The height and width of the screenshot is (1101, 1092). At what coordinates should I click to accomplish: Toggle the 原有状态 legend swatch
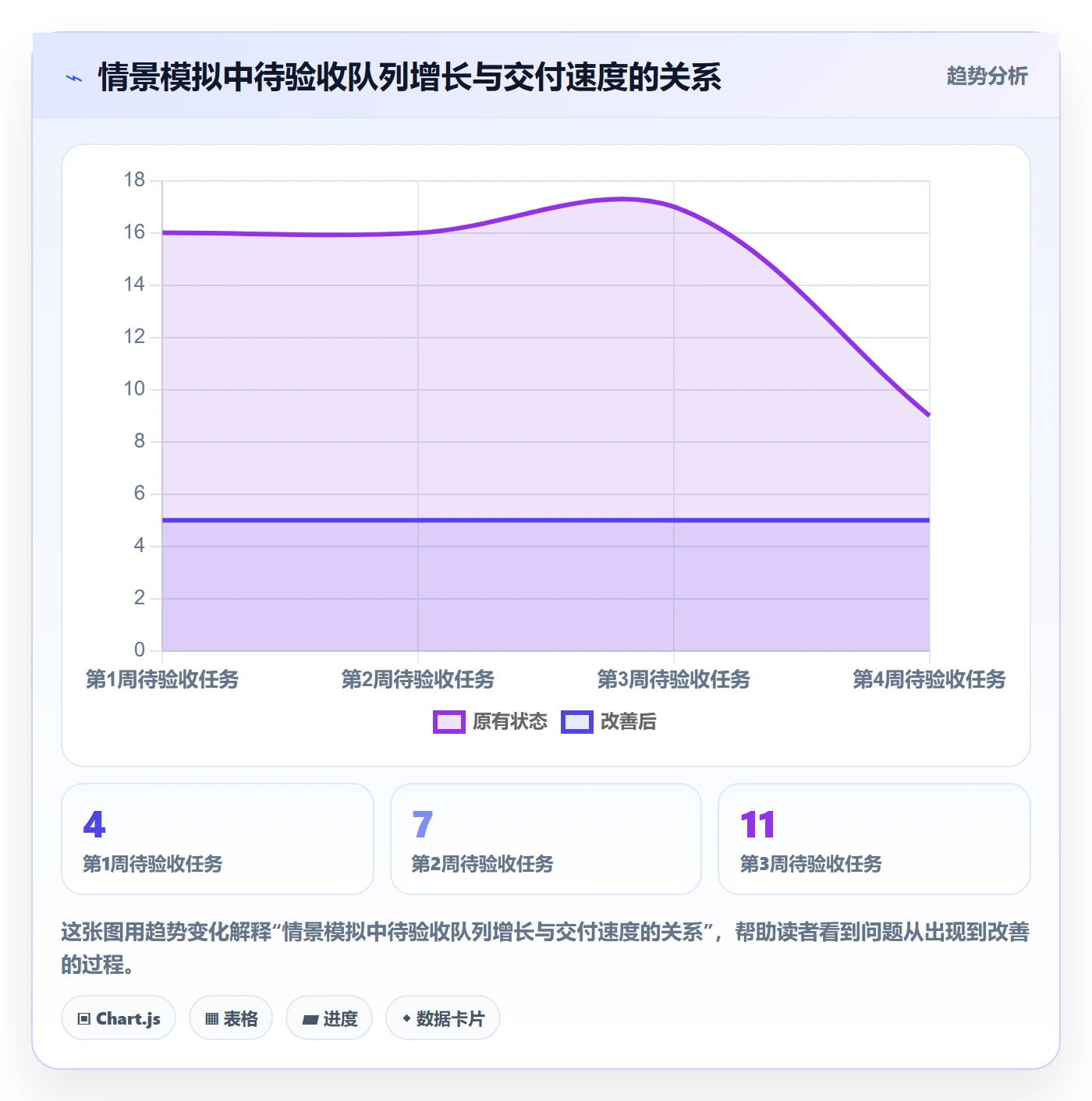[x=449, y=722]
